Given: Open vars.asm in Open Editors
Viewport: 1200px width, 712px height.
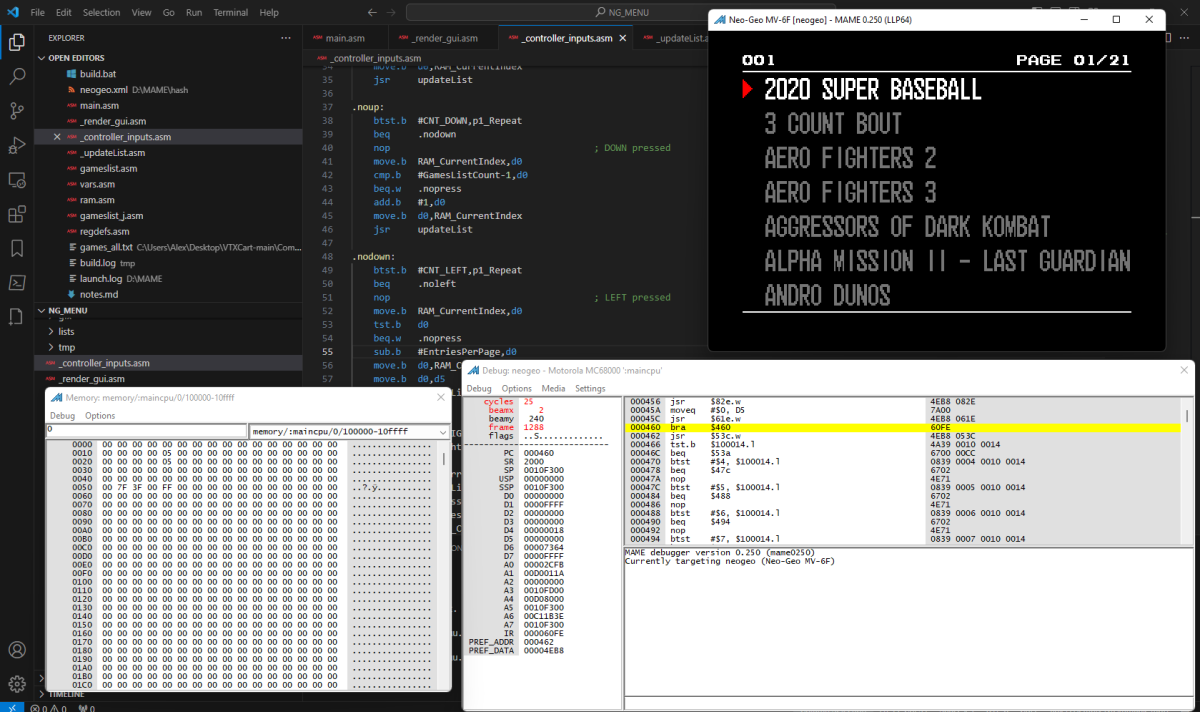Looking at the screenshot, I should click(x=98, y=184).
